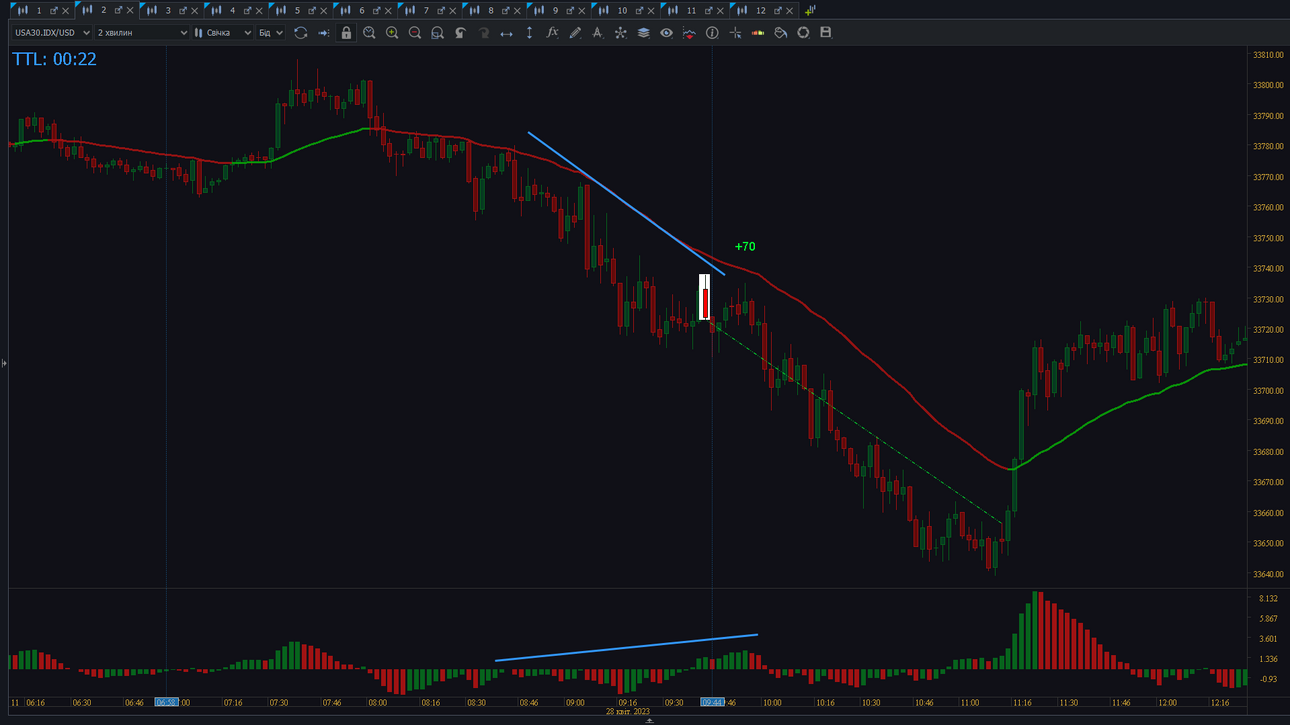
Task: Detach chart tab 9 into window
Action: click(570, 10)
